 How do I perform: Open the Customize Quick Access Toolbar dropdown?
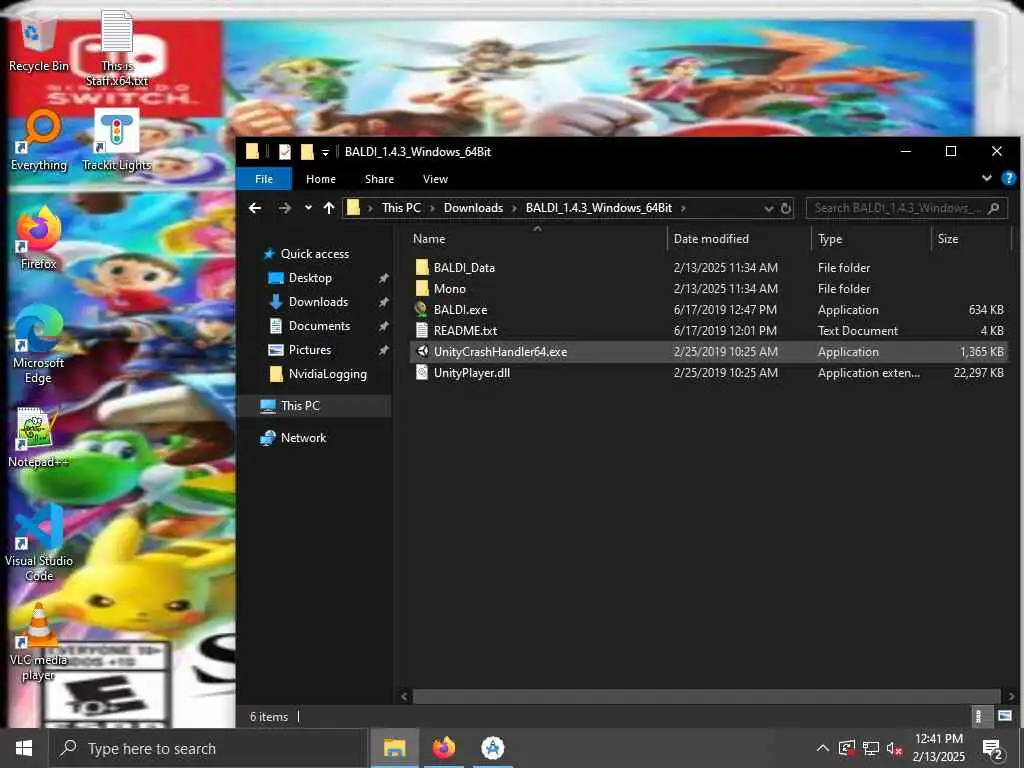tap(325, 152)
